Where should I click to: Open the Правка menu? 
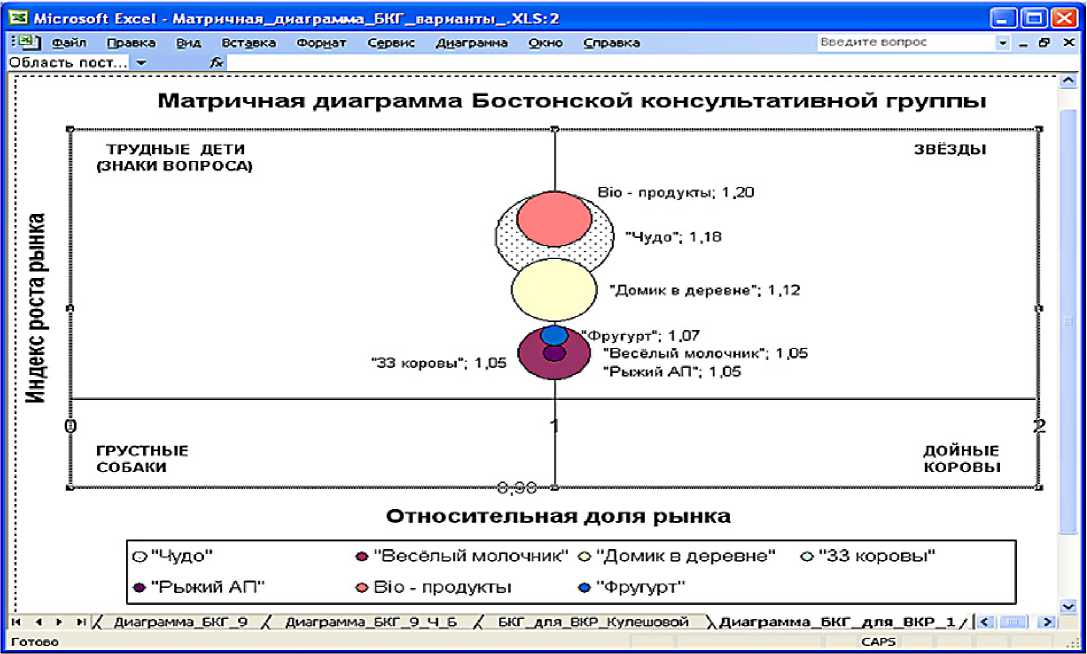[131, 43]
